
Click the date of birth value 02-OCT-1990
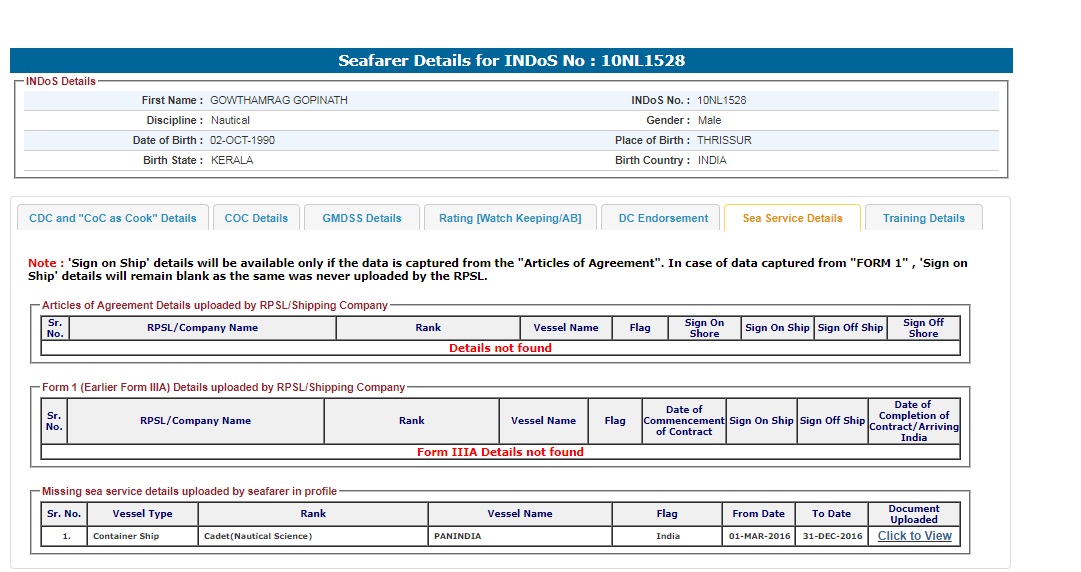[x=242, y=141]
